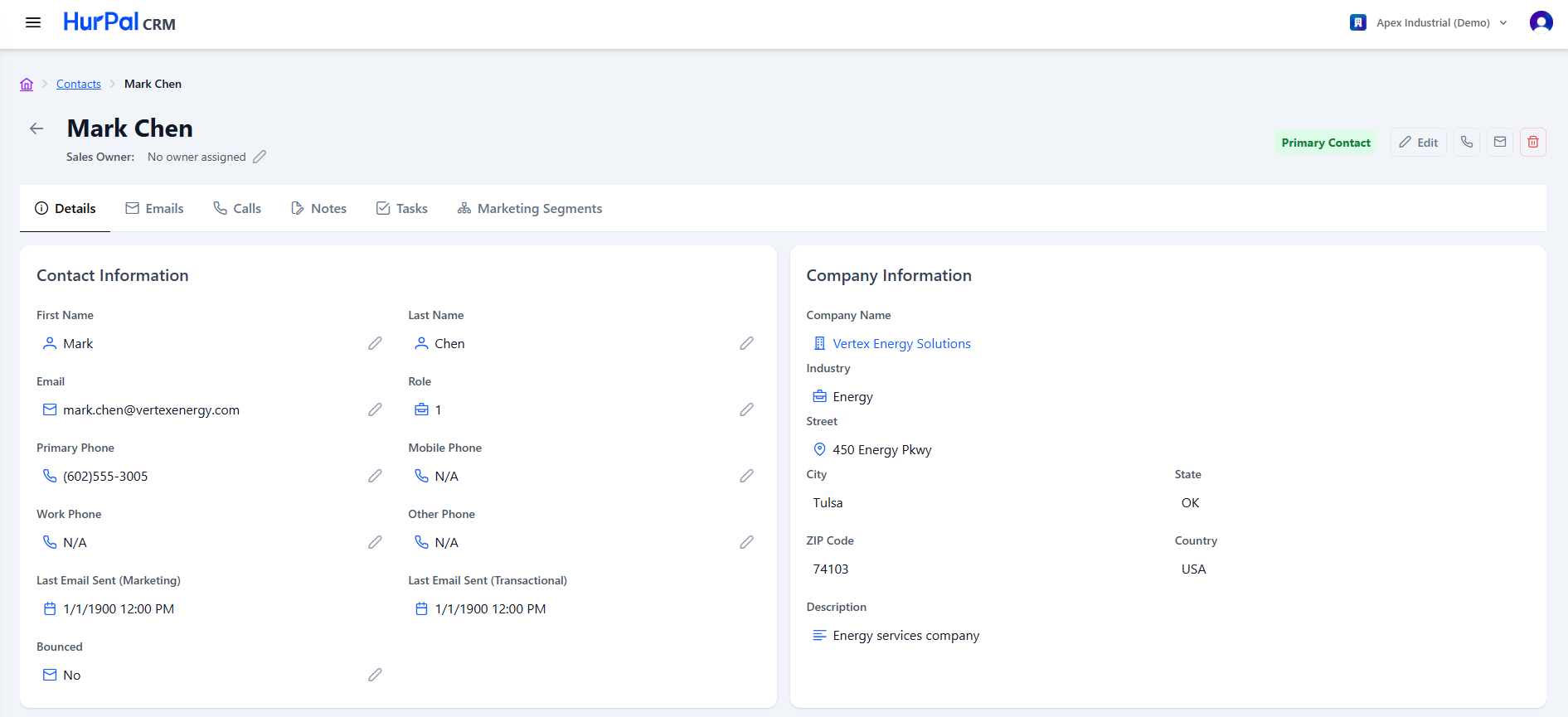Click the Mark Chen page heading
The height and width of the screenshot is (717, 1568).
coord(130,128)
